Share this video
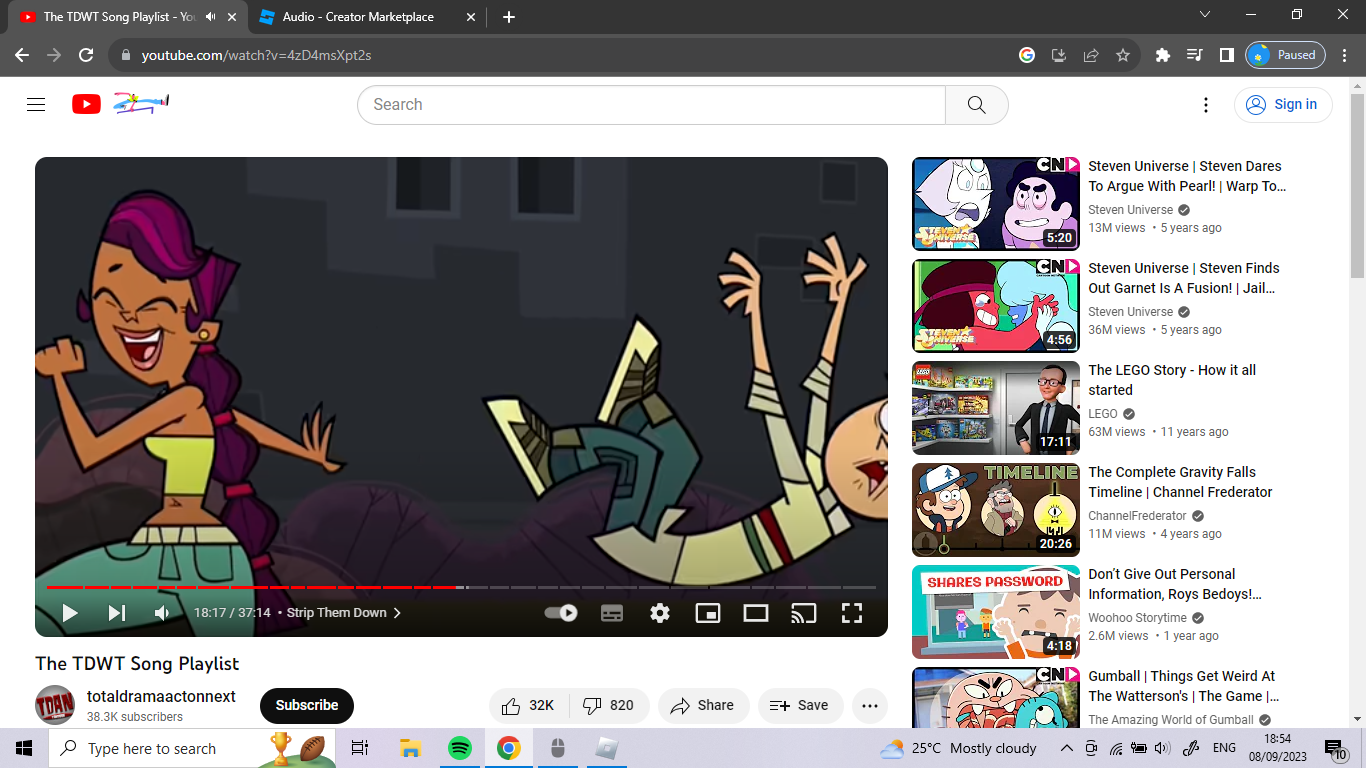The image size is (1366, 768). click(703, 705)
